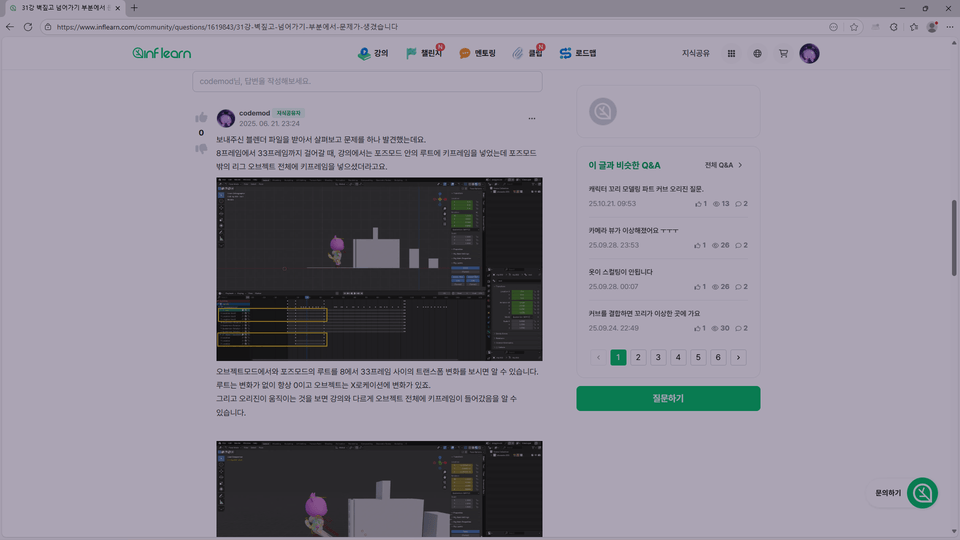960x540 pixels.
Task: Click the 이 글과 비슷한 Q&A heading
Action: (x=624, y=165)
